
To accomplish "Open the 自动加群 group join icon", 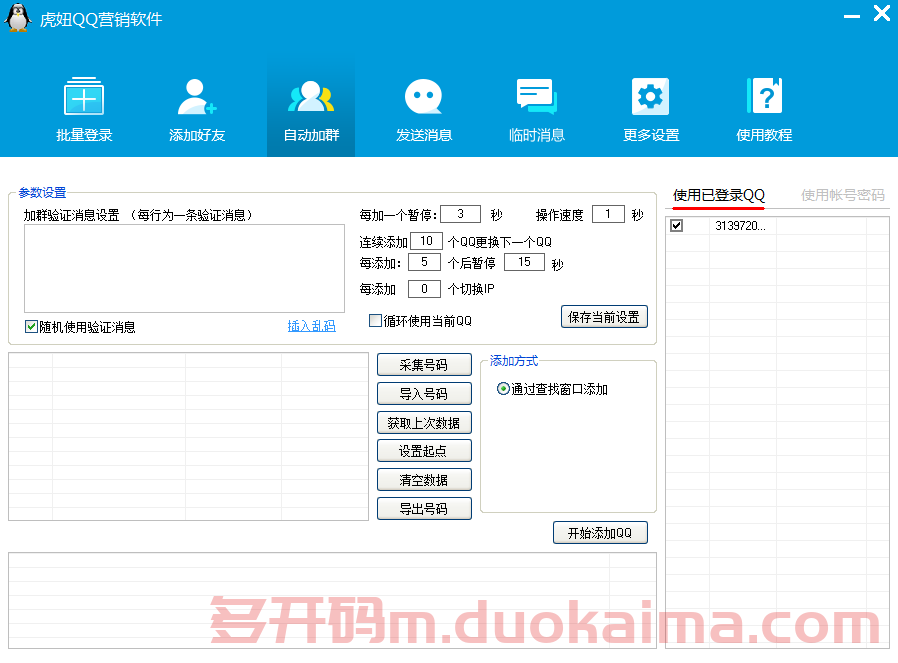I will click(x=310, y=97).
